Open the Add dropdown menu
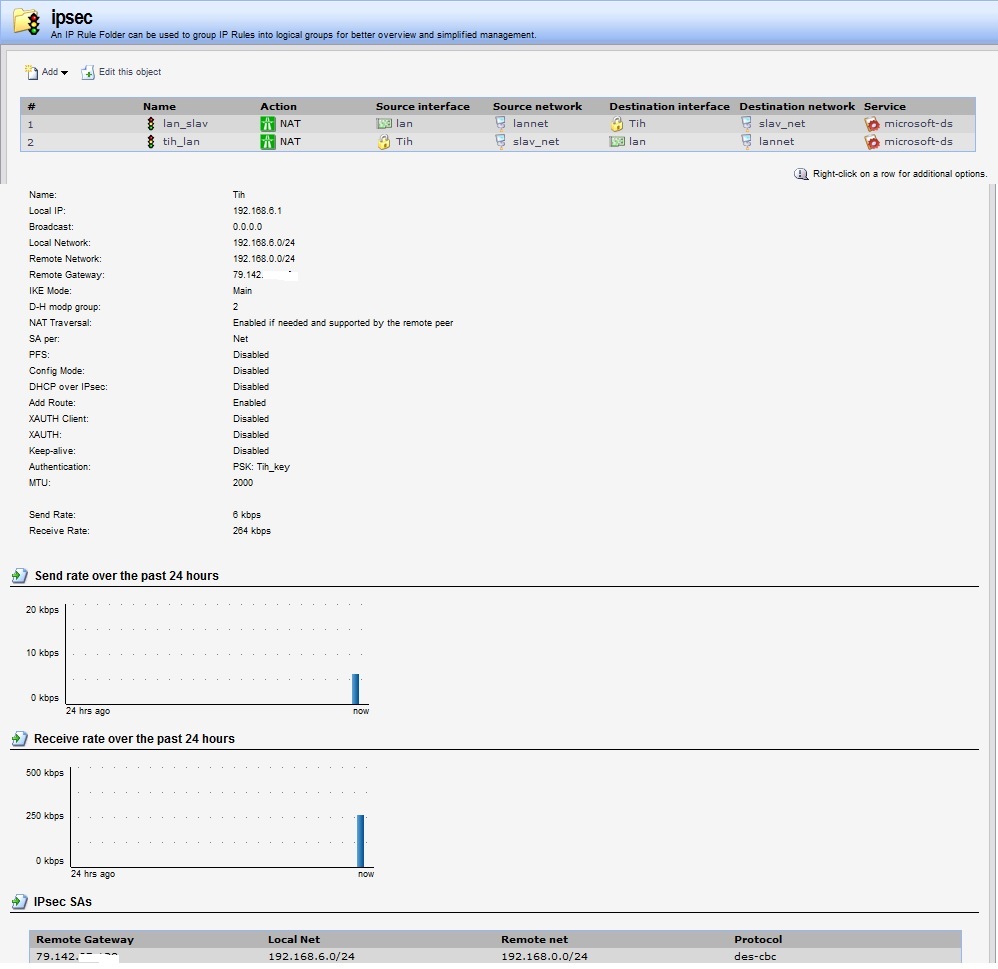 [46, 72]
